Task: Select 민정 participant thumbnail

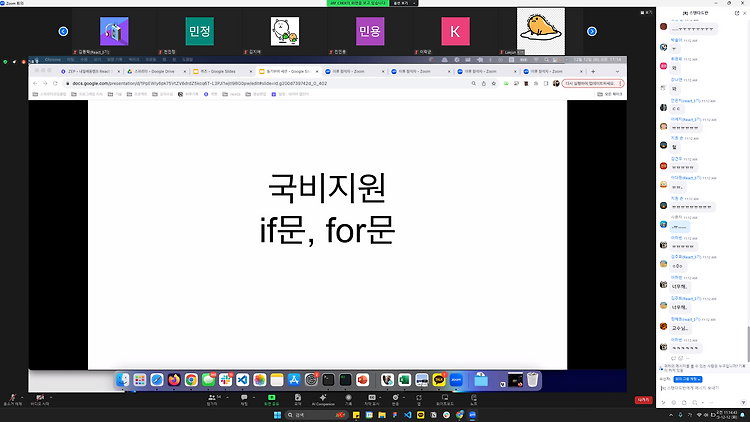Action: pyautogui.click(x=199, y=31)
